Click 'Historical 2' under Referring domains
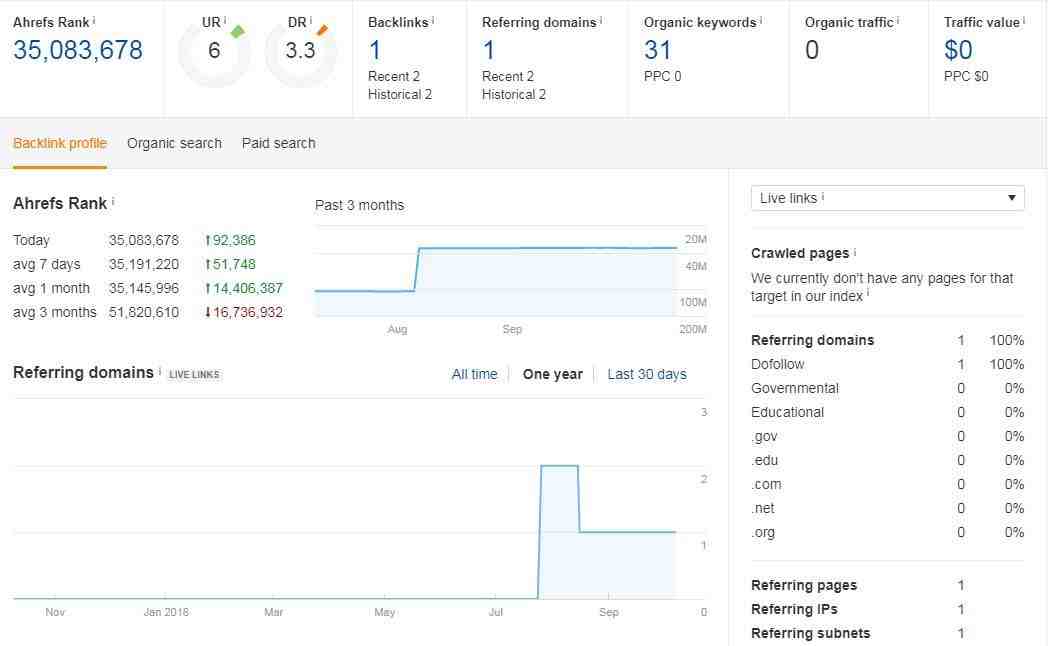Viewport: 1049px width, 646px height. (514, 94)
